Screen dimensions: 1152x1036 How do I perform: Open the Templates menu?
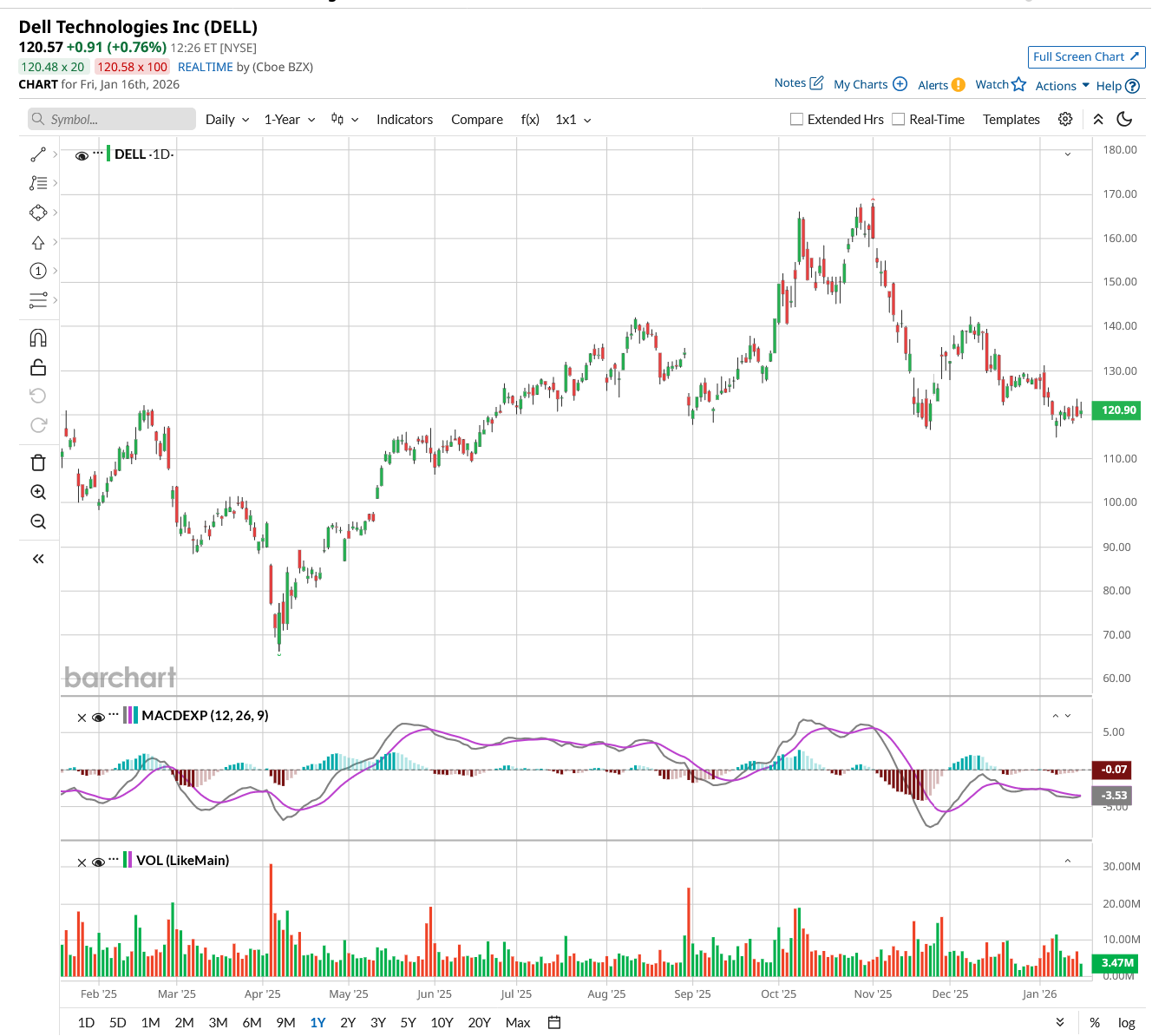click(x=1011, y=120)
